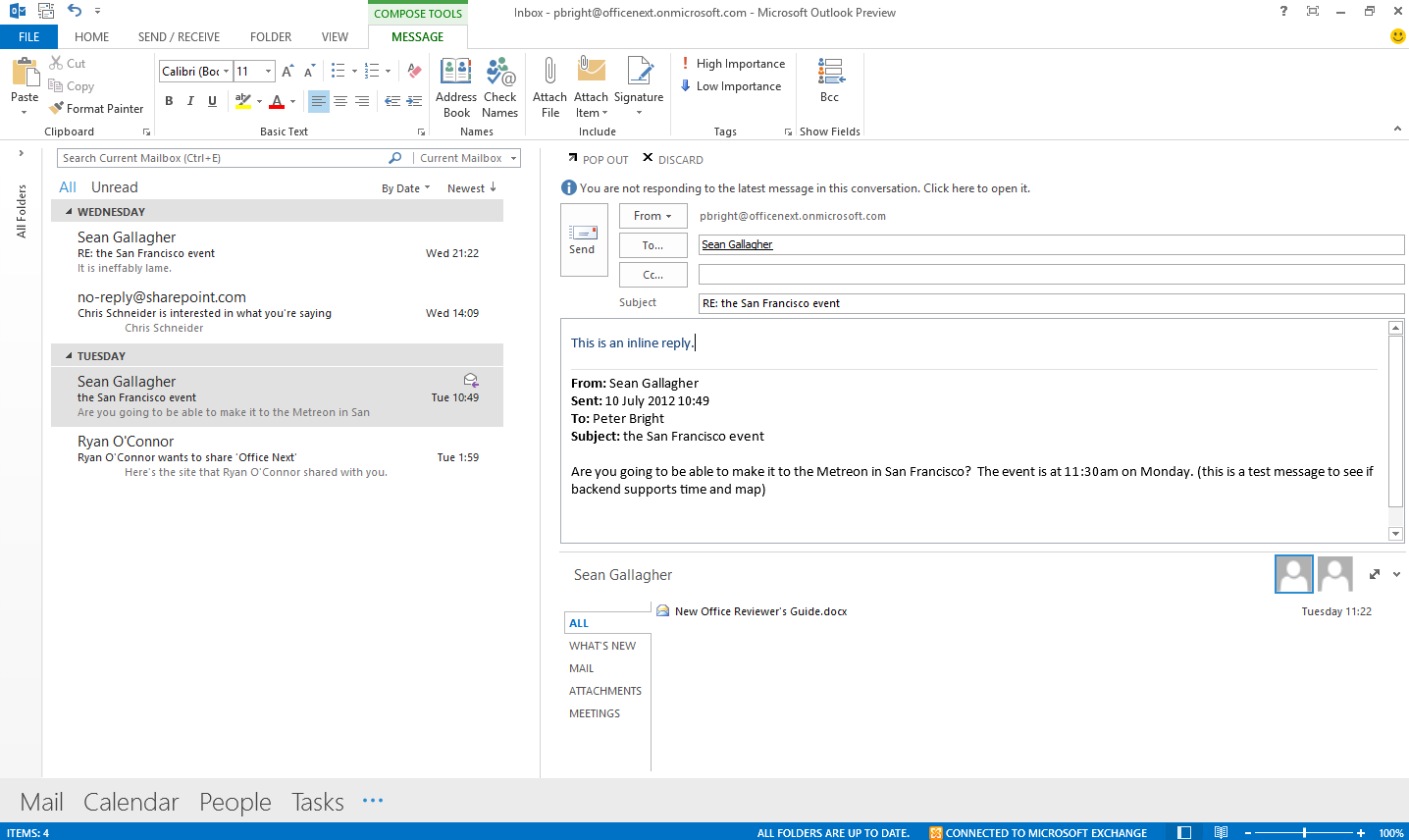Toggle Italic formatting
This screenshot has height=840, width=1409.
(x=189, y=100)
